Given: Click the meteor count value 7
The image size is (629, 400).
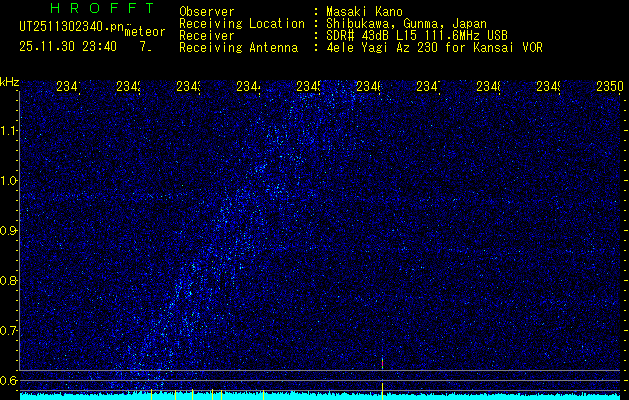Looking at the screenshot, I should point(145,47).
